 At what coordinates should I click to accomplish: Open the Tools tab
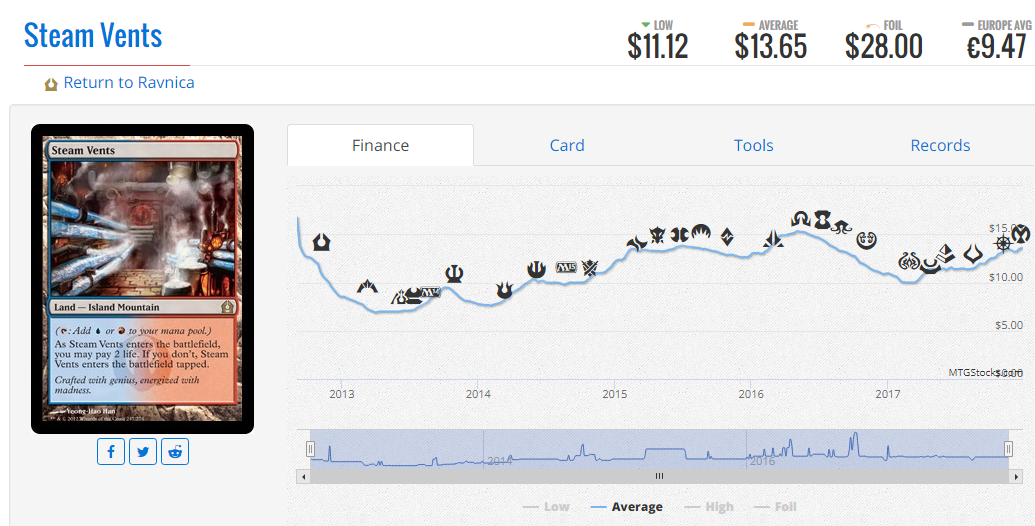tap(753, 145)
